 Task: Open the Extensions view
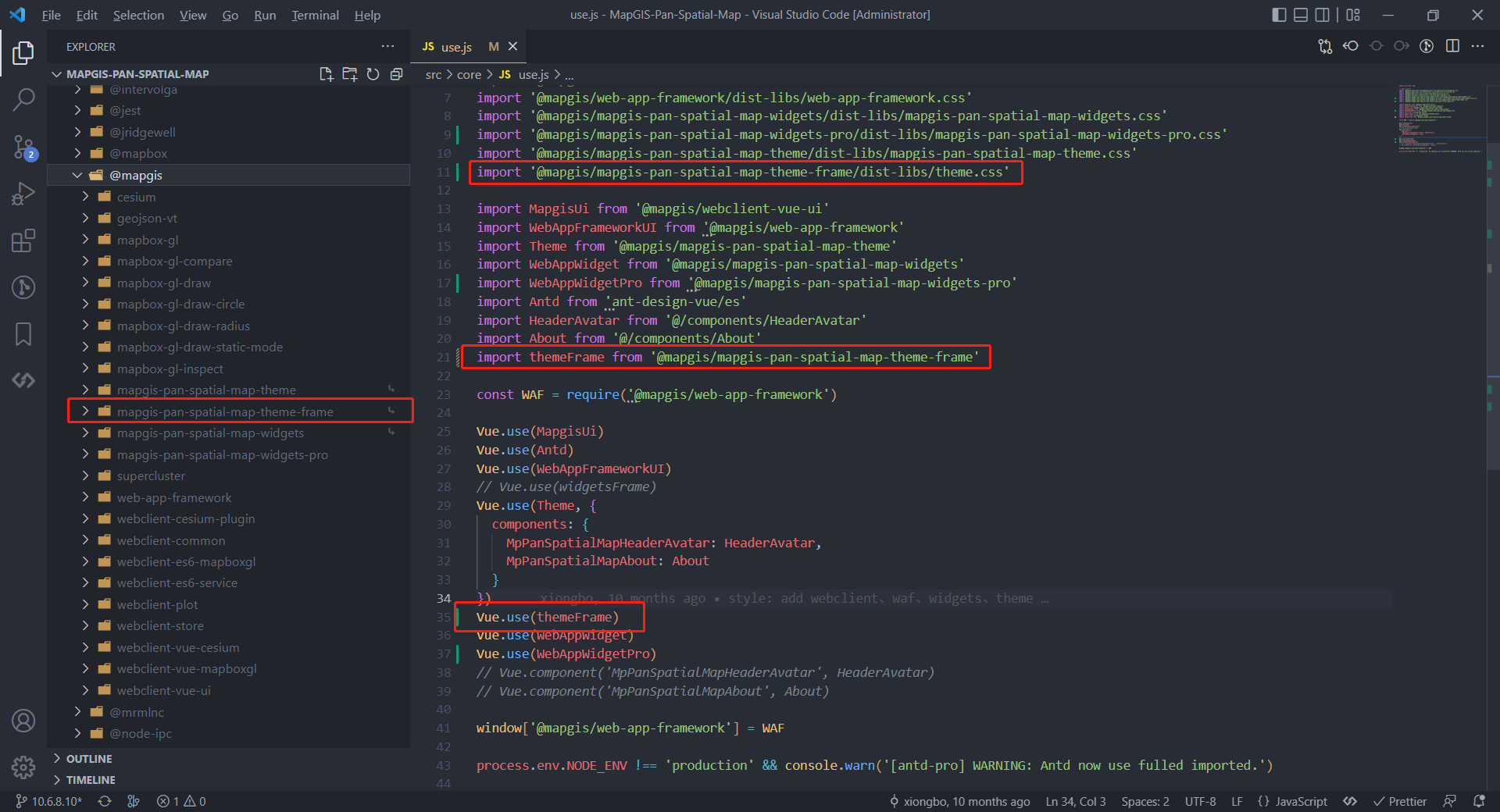(23, 240)
